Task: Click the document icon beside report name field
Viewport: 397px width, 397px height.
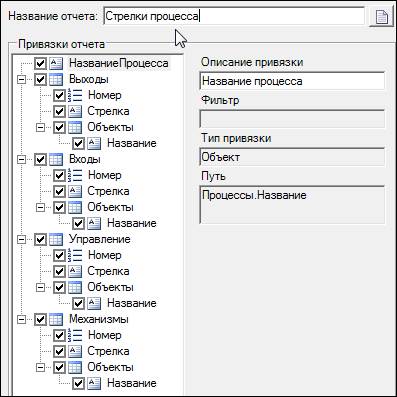Action: (382, 16)
